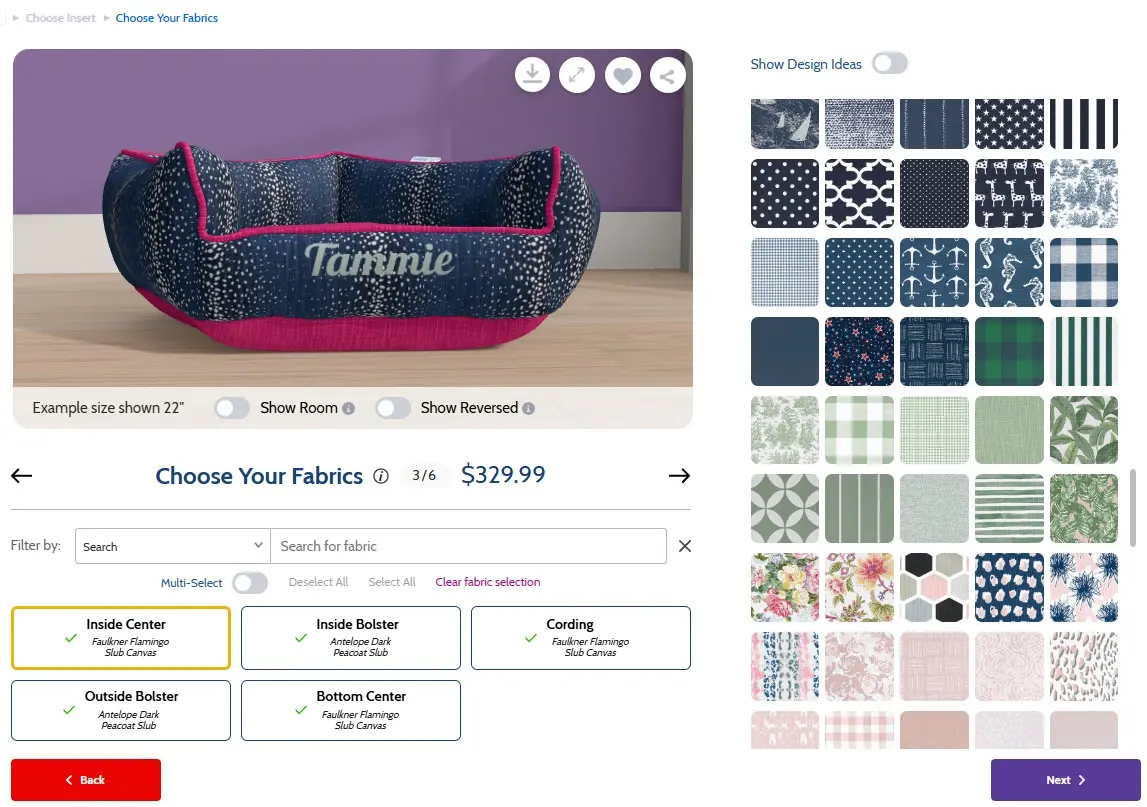This screenshot has width=1147, height=807.
Task: Clear the fabric search with X icon
Action: pos(685,546)
